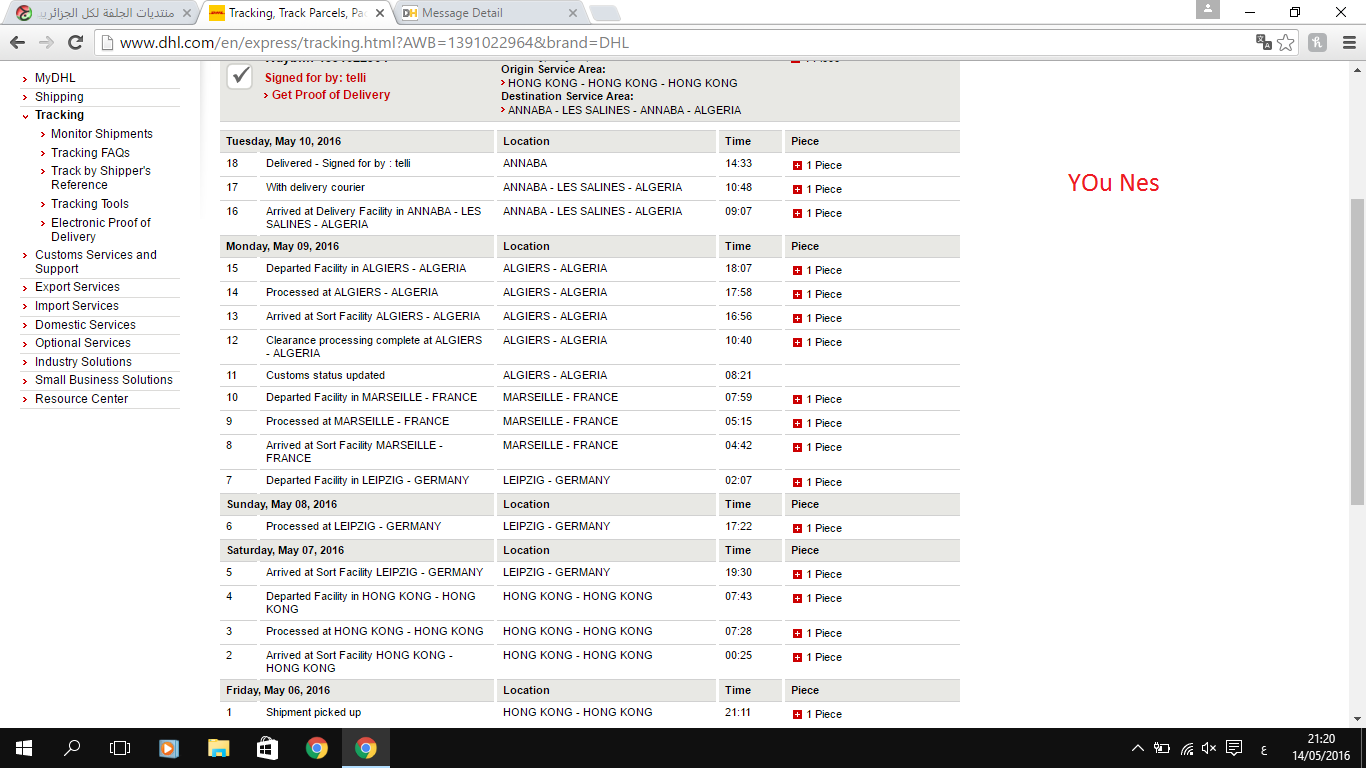Expand piece for Arrived at Delivery Facility ANNABA row
1366x768 pixels.
click(797, 213)
